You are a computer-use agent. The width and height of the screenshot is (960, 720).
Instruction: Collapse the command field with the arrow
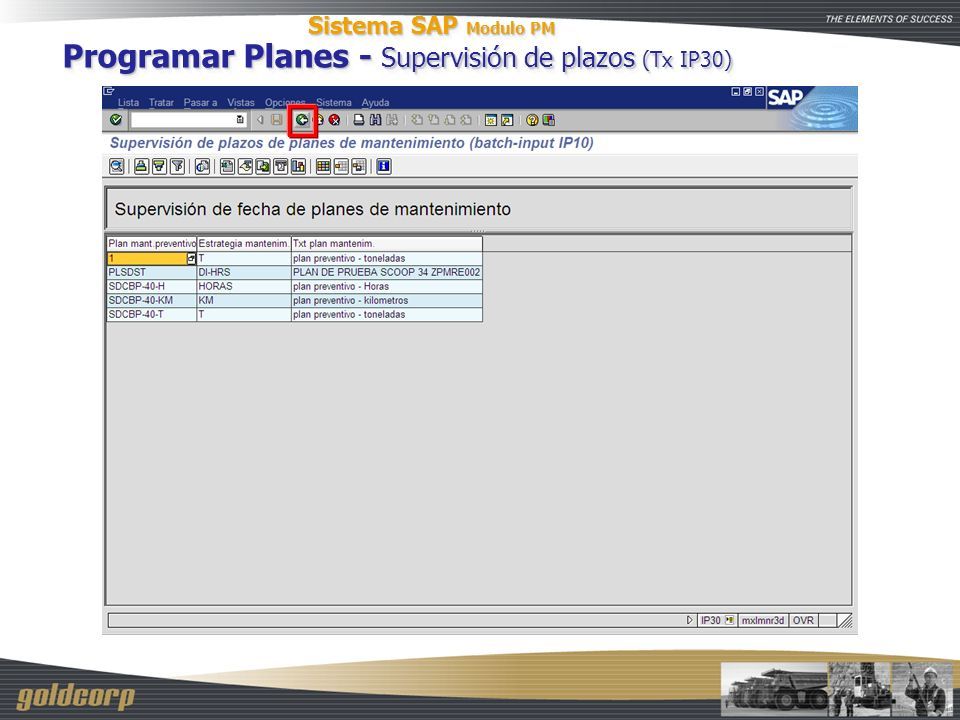coord(260,120)
